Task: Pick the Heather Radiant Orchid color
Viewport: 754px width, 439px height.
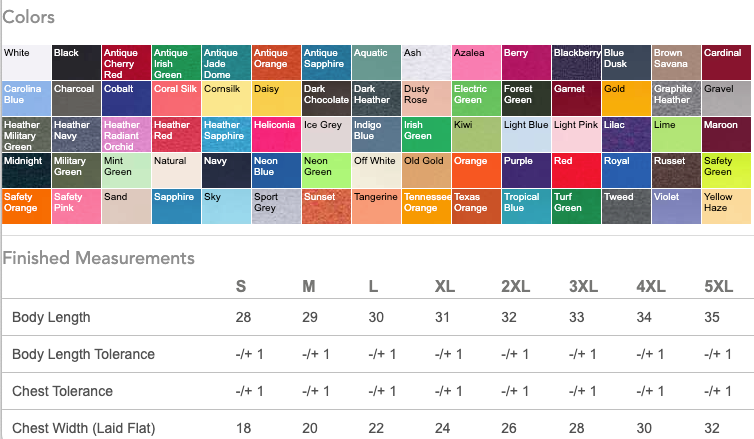Action: pos(126,134)
